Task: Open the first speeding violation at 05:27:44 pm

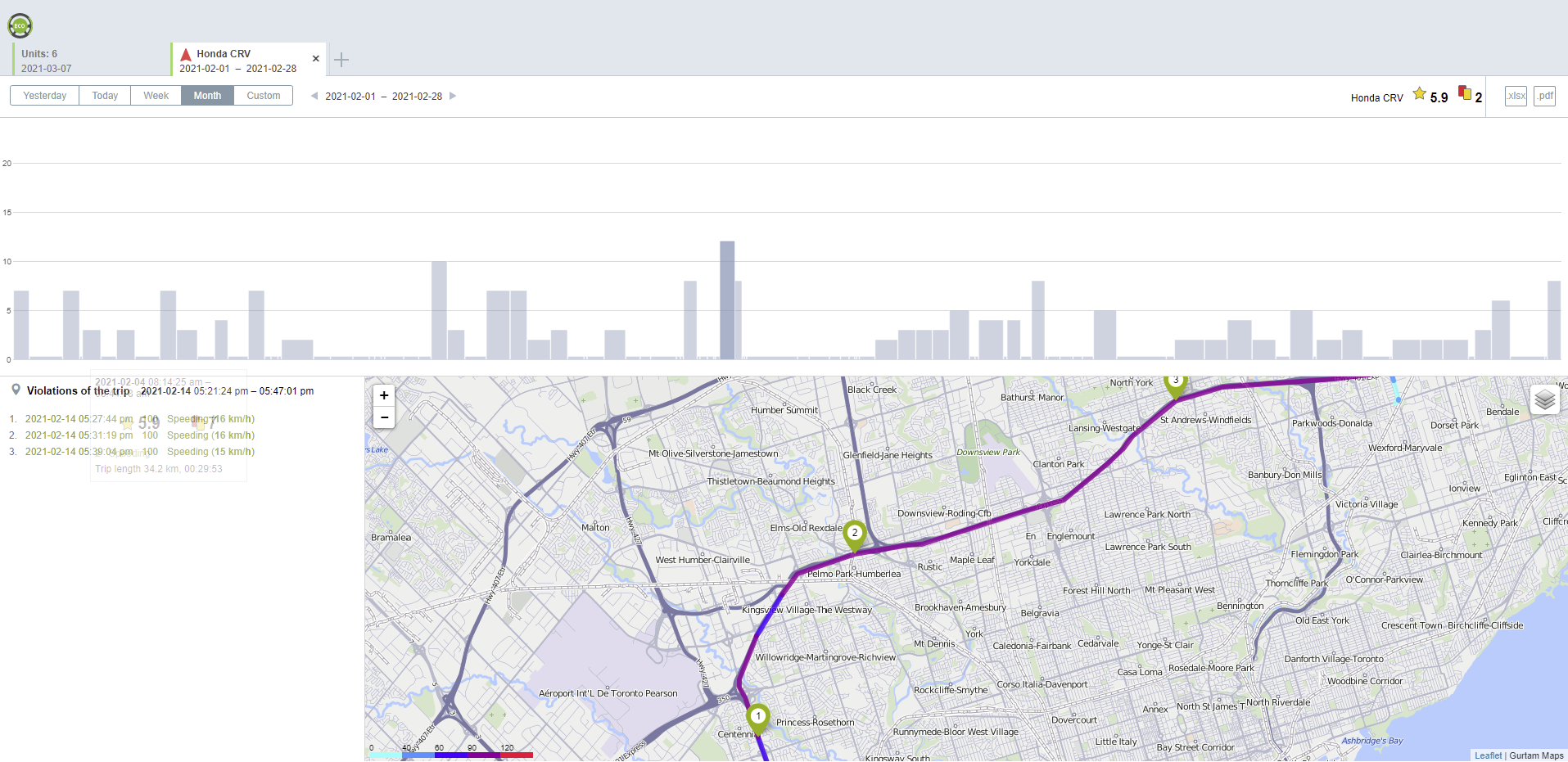Action: (x=79, y=419)
